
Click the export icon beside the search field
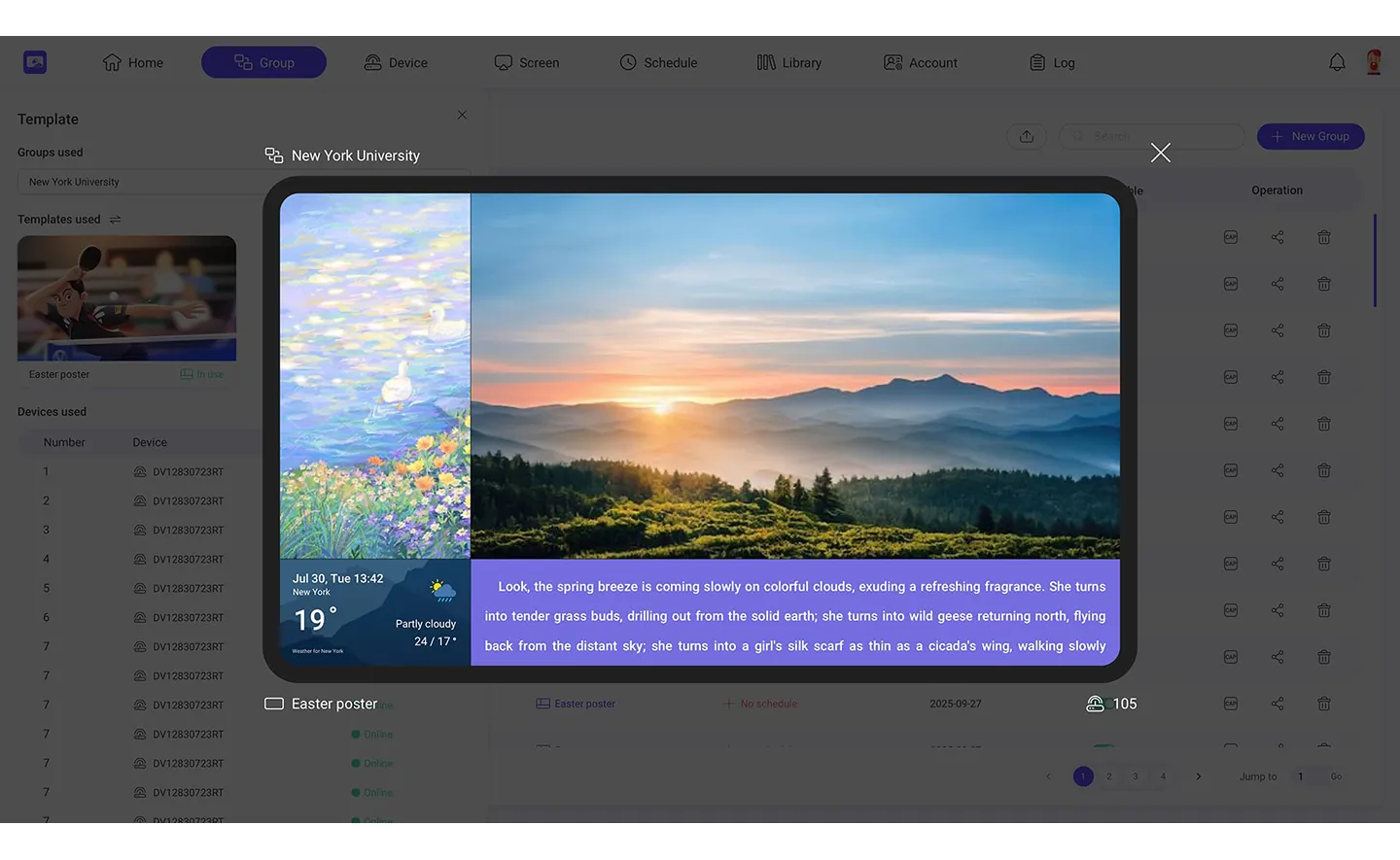click(1027, 137)
